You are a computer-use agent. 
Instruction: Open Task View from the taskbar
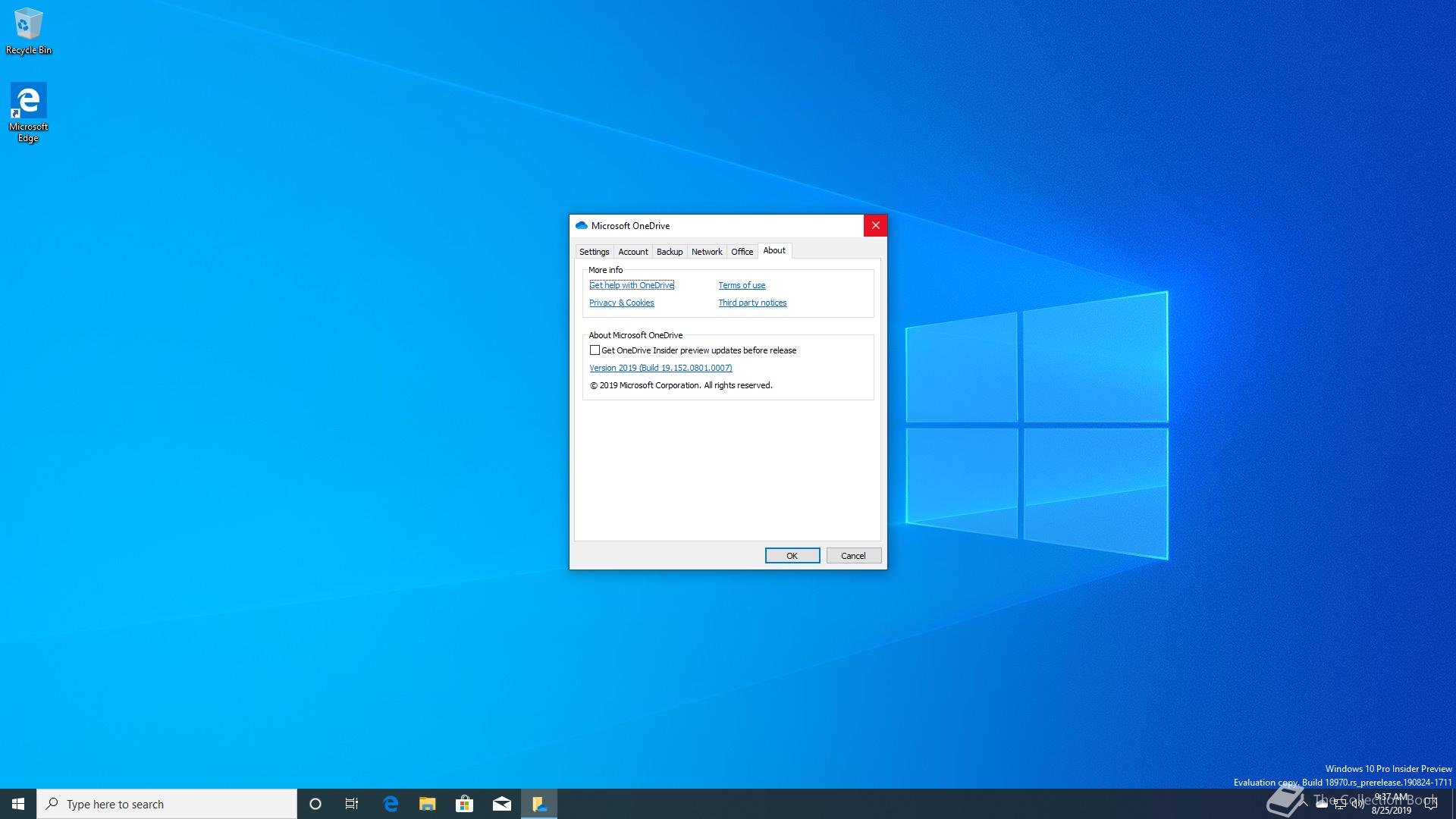(x=352, y=804)
